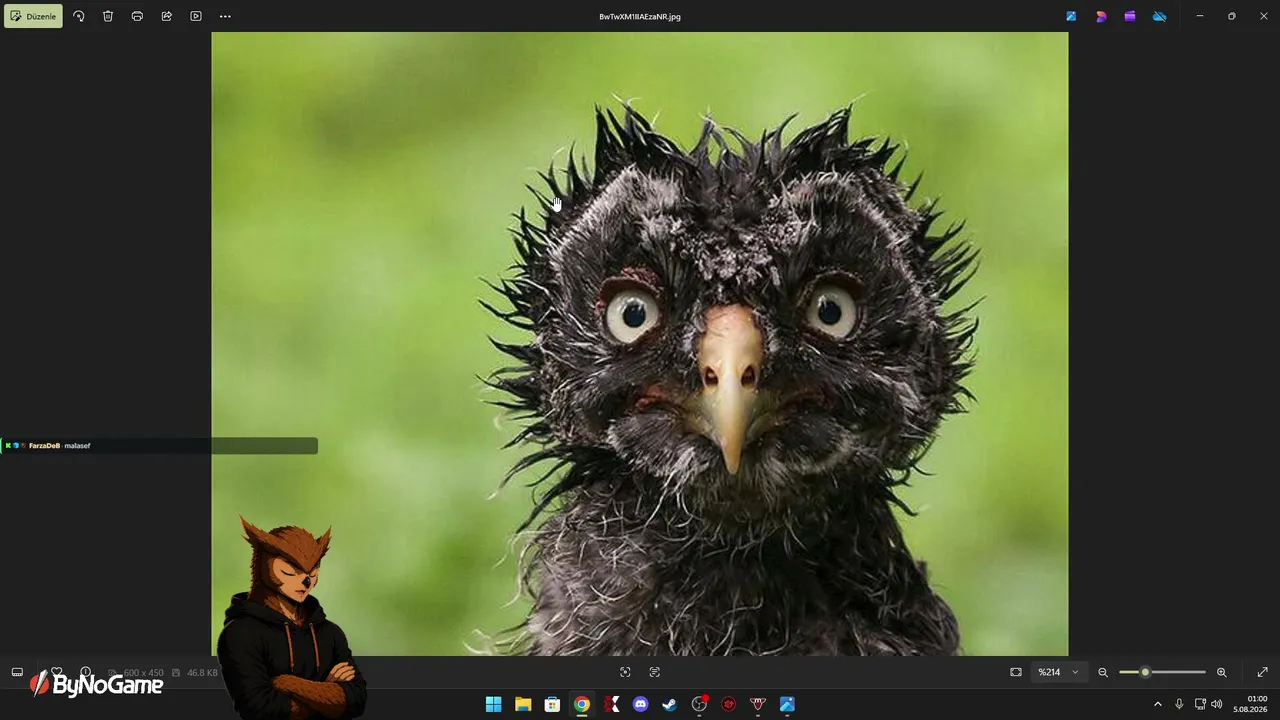Viewport: 1280px width, 720px height.
Task: Open Steam from the taskbar
Action: (670, 704)
